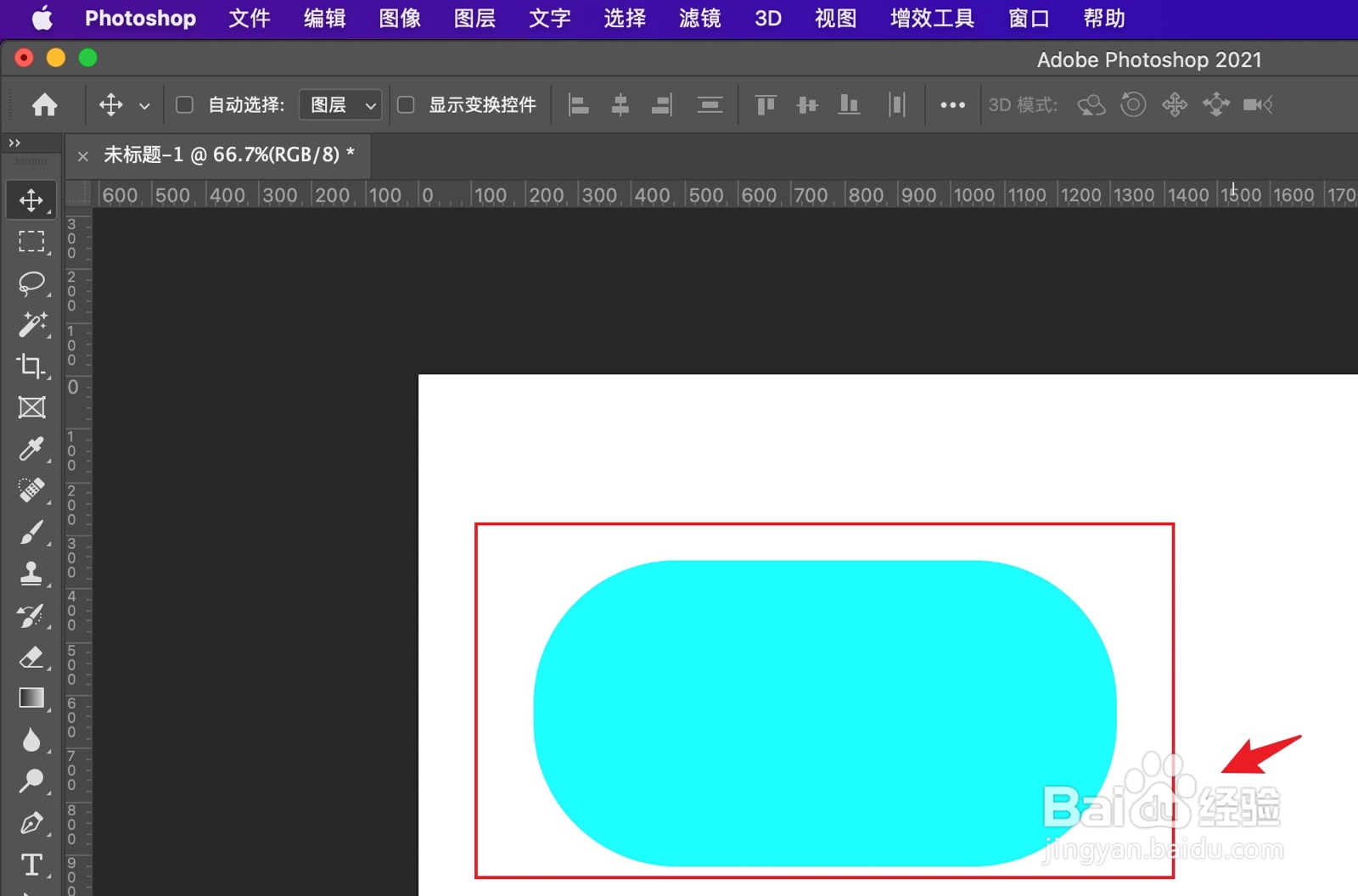Open the 编辑 menu
This screenshot has width=1358, height=896.
tap(325, 18)
